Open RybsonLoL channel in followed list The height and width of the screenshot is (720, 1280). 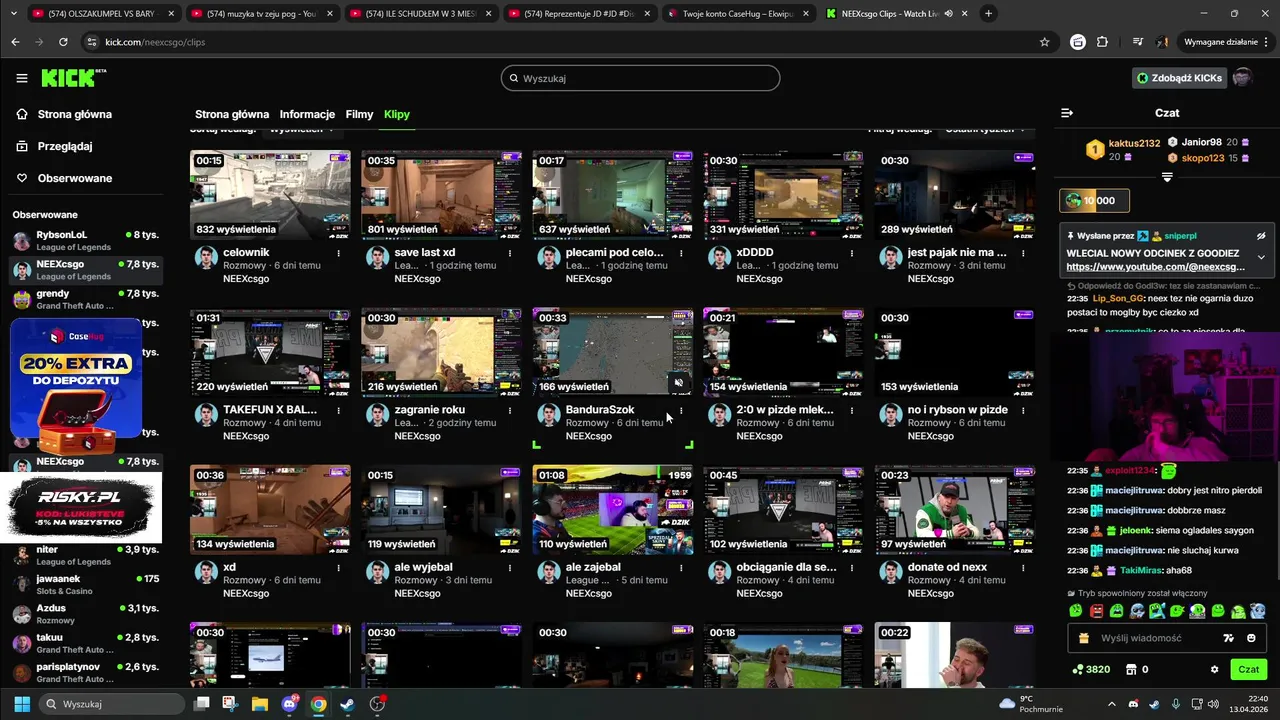pyautogui.click(x=85, y=241)
